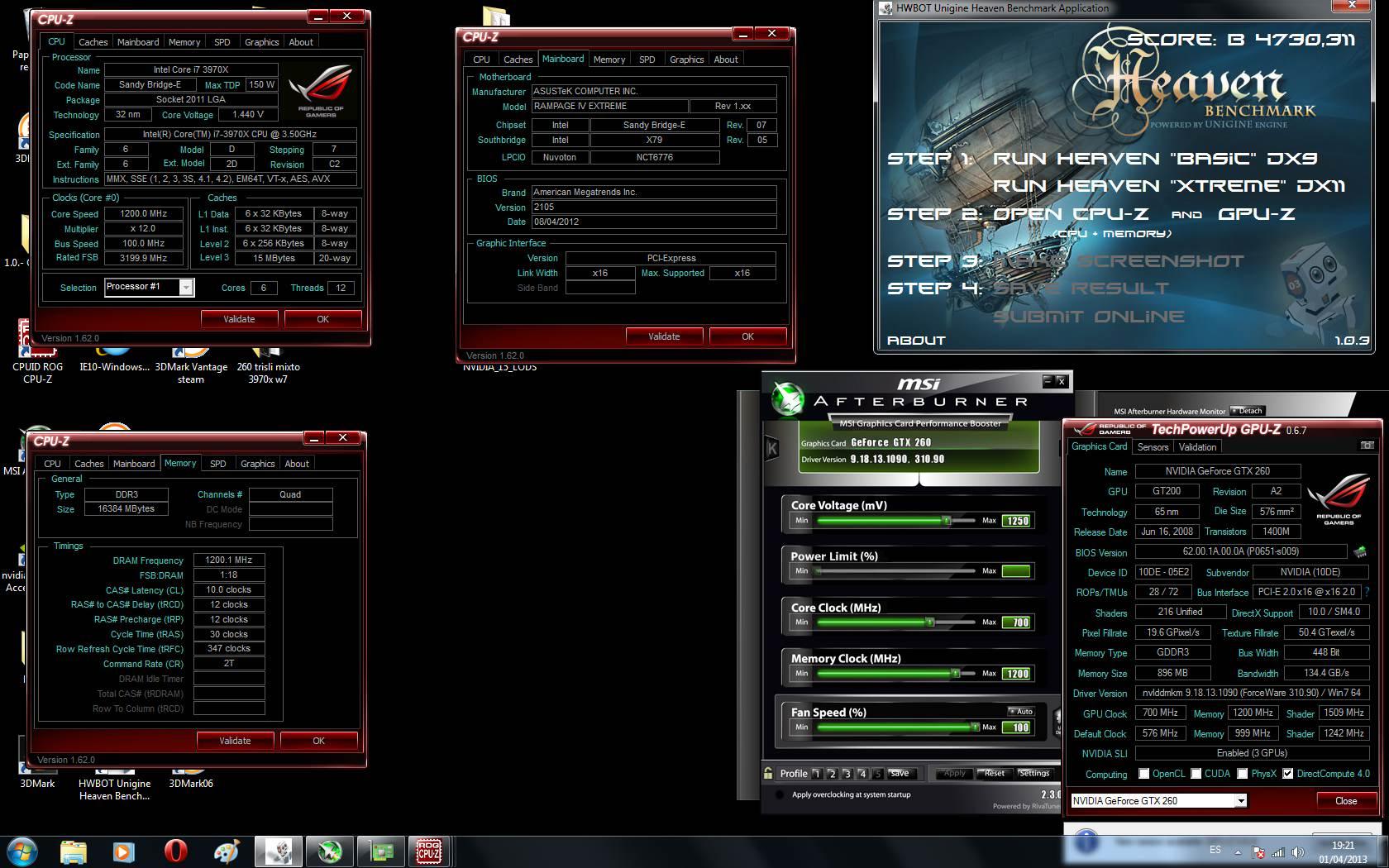The width and height of the screenshot is (1389, 868).
Task: Click the Memory Clock slider handle
Action: 955,673
